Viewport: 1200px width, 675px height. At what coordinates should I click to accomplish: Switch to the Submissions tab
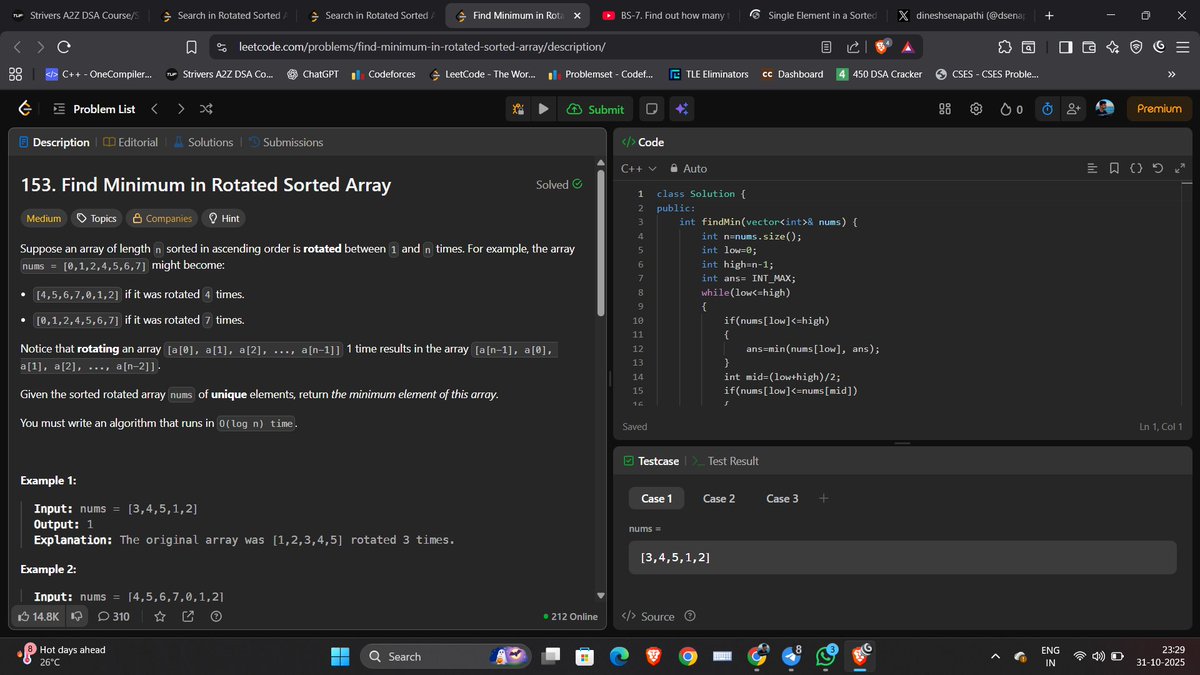pyautogui.click(x=285, y=142)
